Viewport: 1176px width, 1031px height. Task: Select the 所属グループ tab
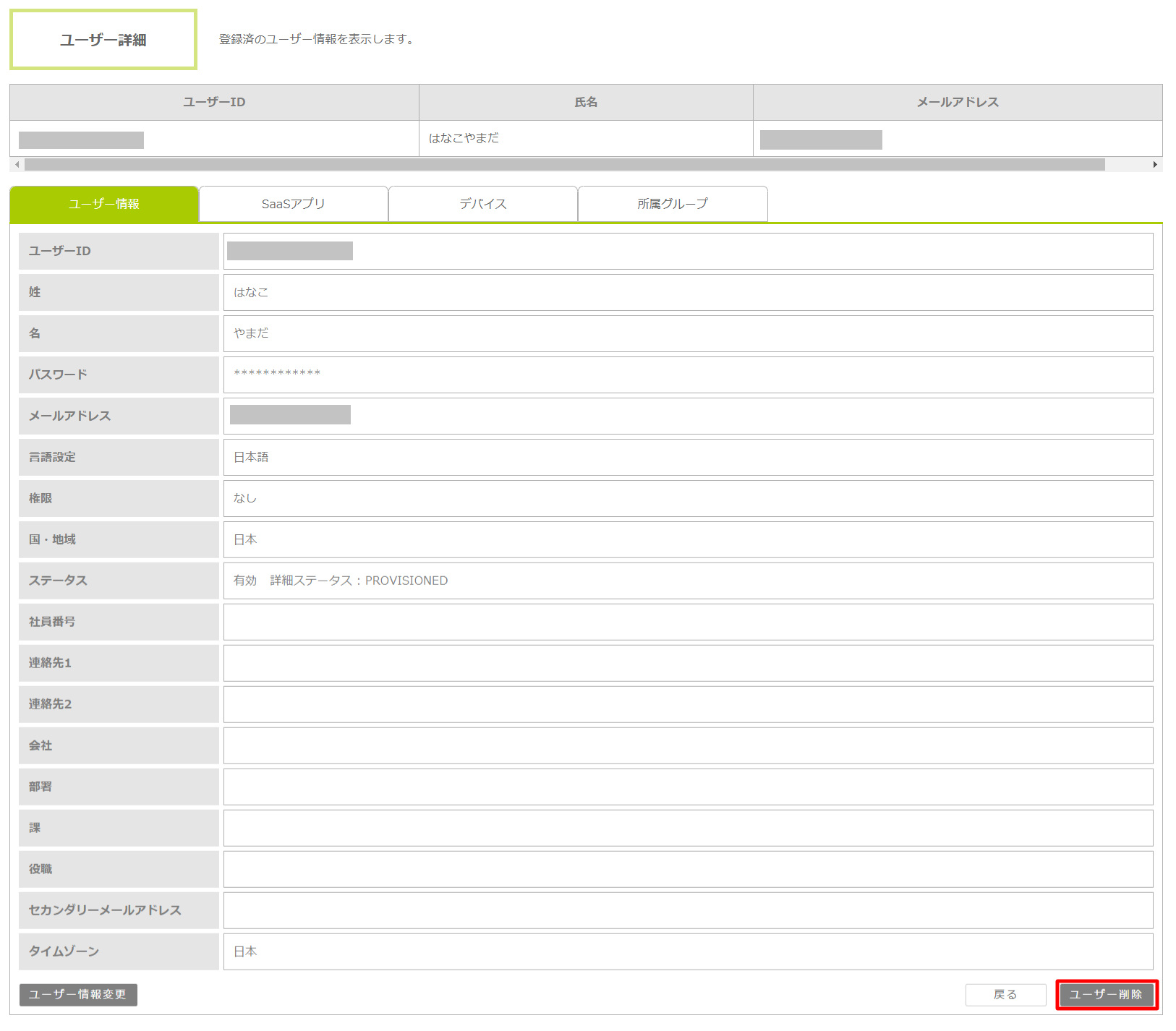[673, 204]
